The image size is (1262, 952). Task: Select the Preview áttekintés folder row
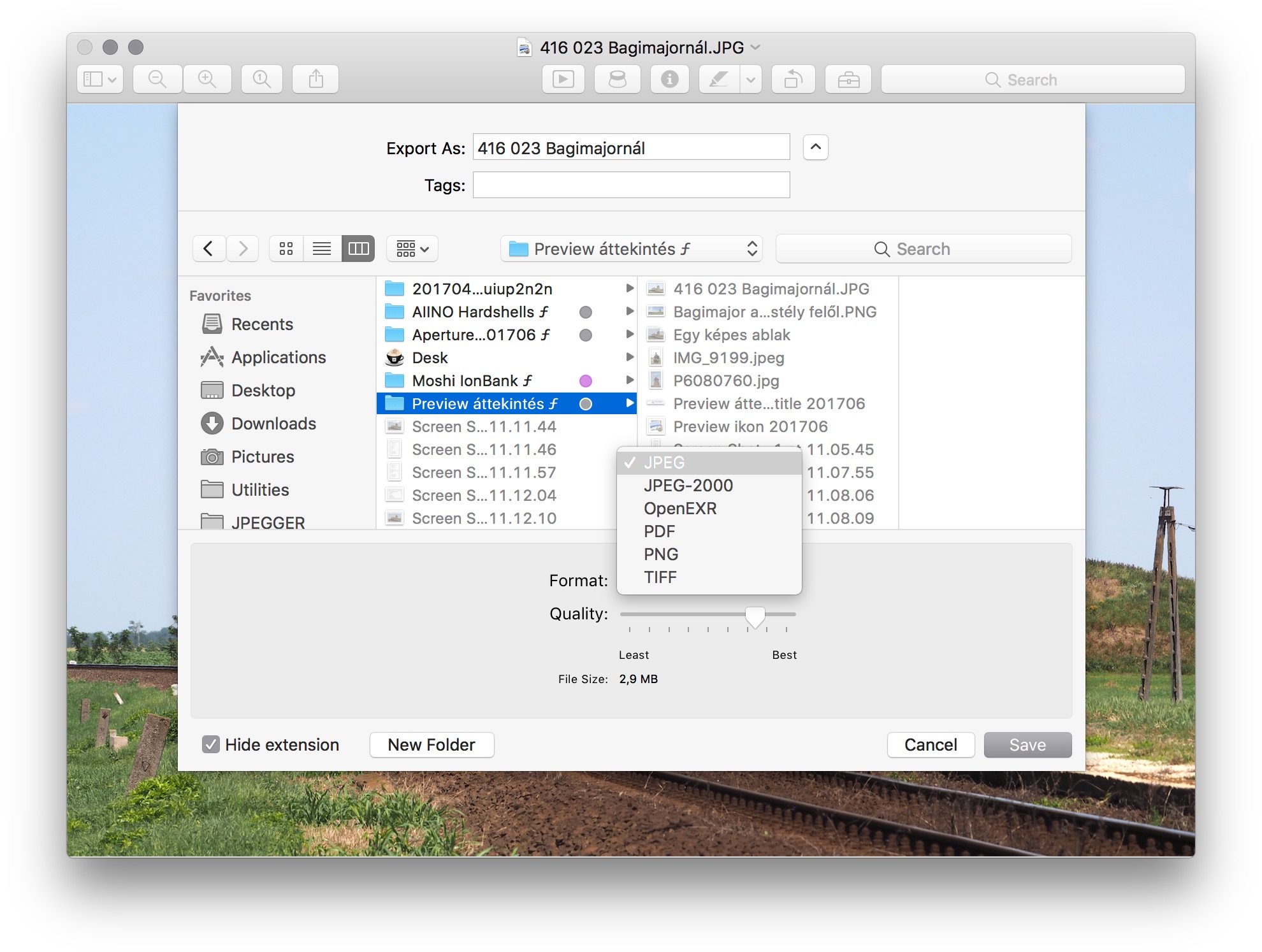[507, 403]
